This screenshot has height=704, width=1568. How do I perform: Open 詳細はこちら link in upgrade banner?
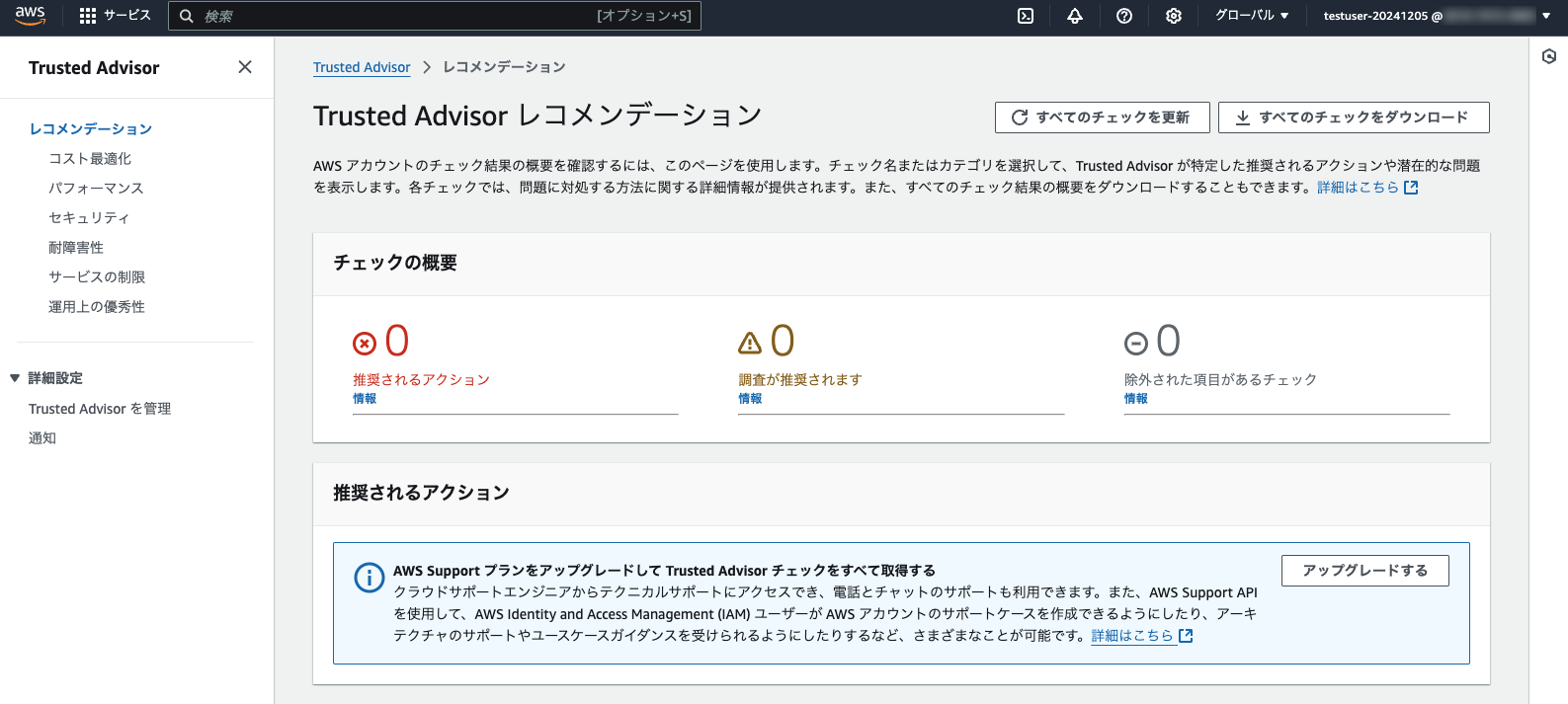(1132, 636)
